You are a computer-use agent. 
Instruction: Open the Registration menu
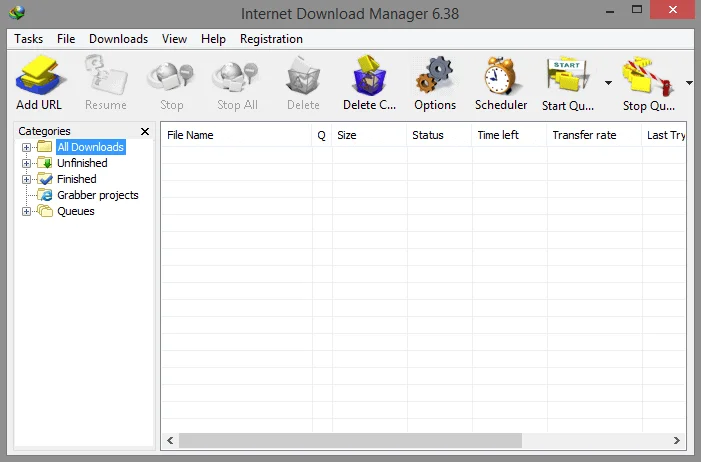coord(271,39)
